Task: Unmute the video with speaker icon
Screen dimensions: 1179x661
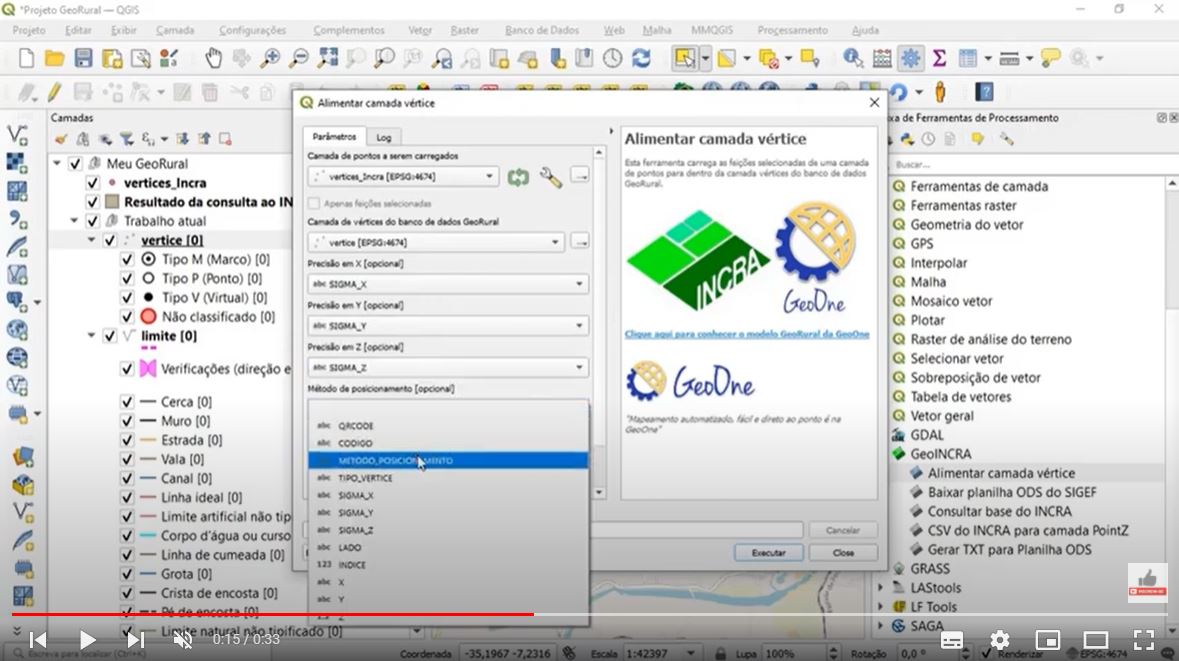Action: pyautogui.click(x=183, y=640)
